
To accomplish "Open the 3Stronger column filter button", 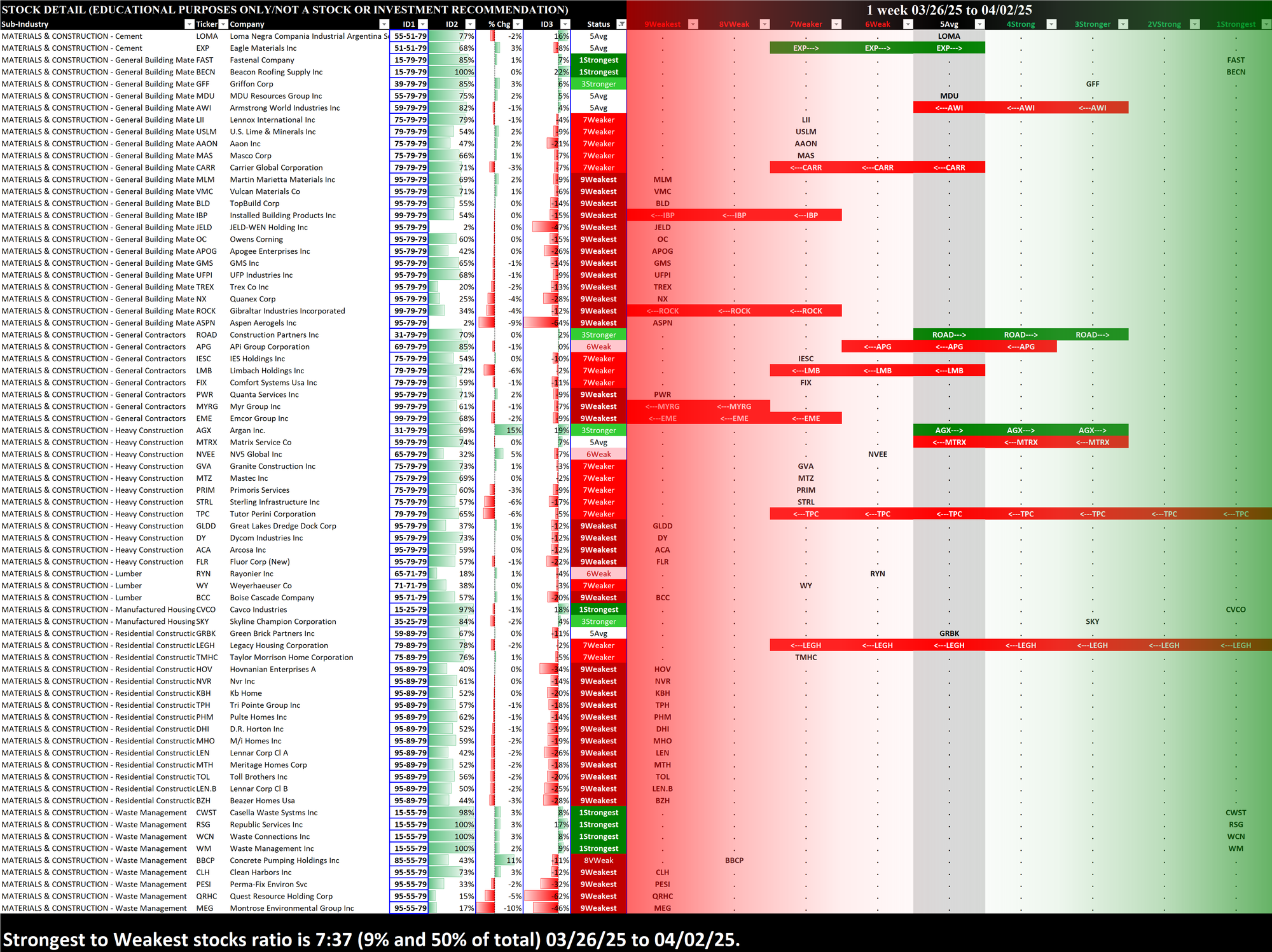I will pos(1123,24).
